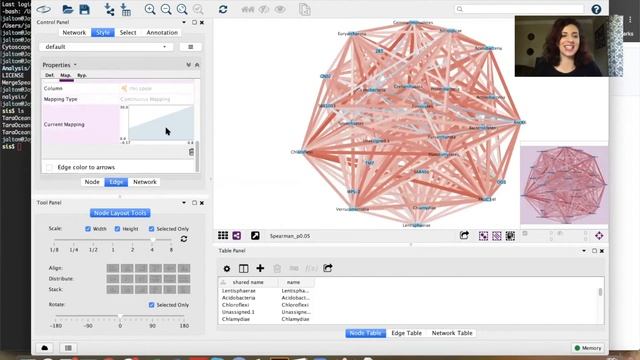Open function builder f(x) icon

tap(311, 268)
